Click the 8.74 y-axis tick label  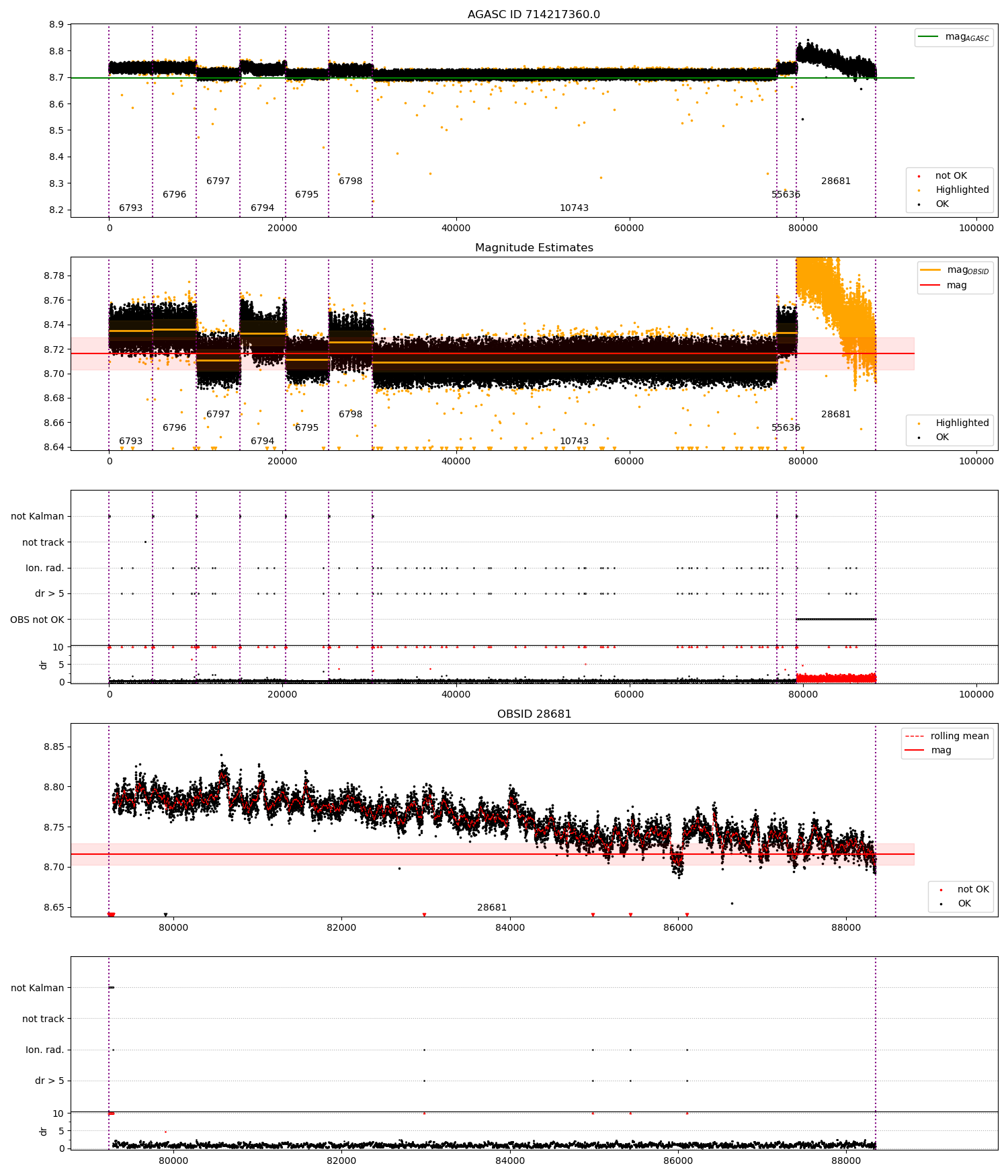[x=54, y=325]
